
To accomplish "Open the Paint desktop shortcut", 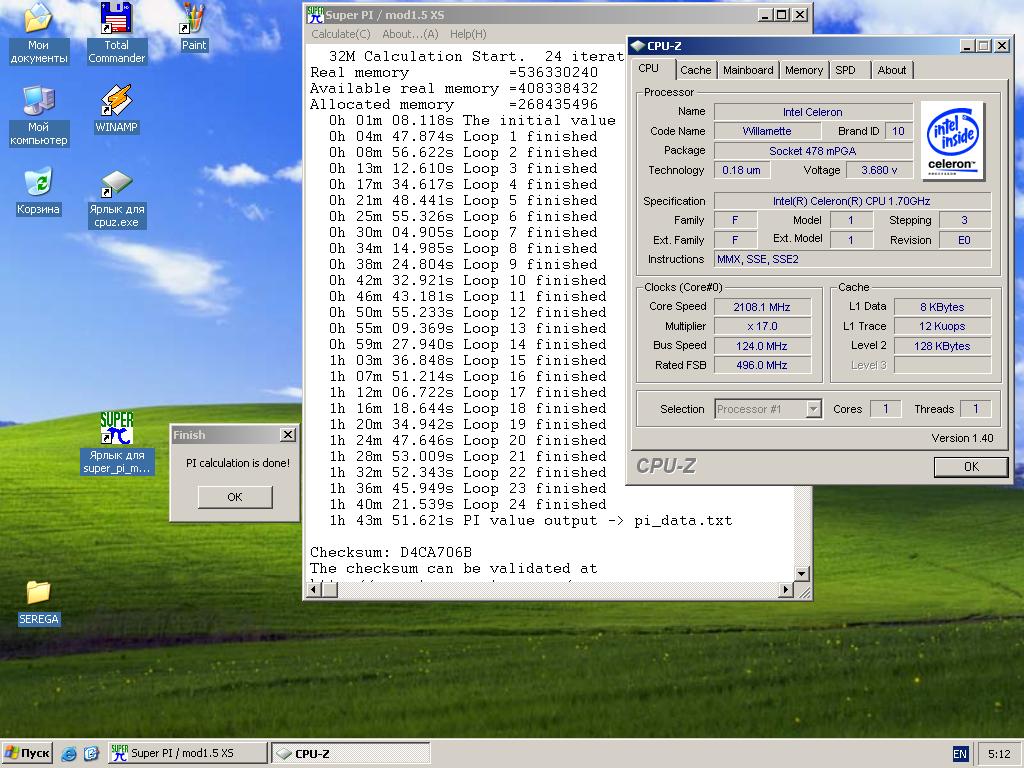I will pyautogui.click(x=193, y=27).
